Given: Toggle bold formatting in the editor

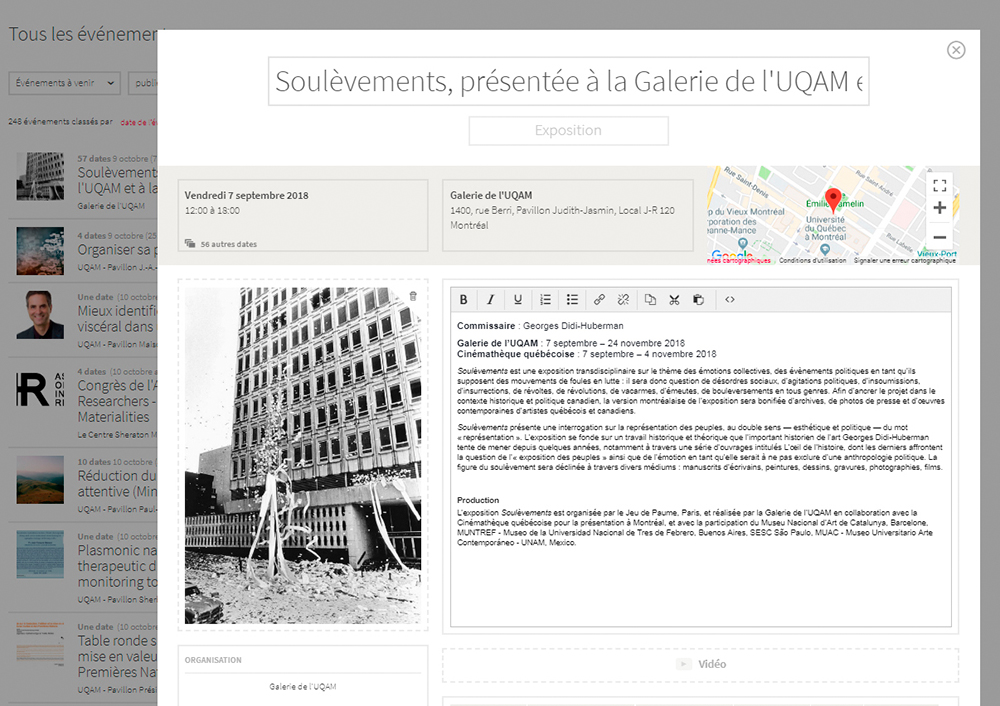Looking at the screenshot, I should [464, 299].
